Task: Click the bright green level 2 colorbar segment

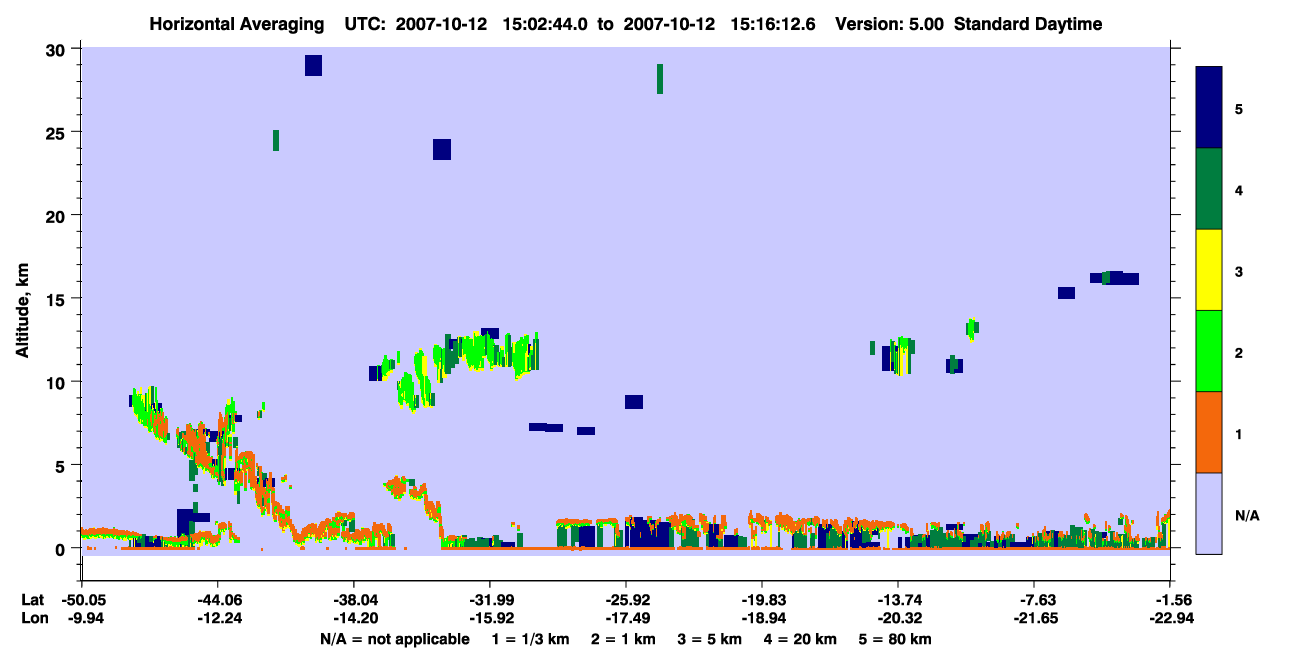Action: [x=1209, y=351]
